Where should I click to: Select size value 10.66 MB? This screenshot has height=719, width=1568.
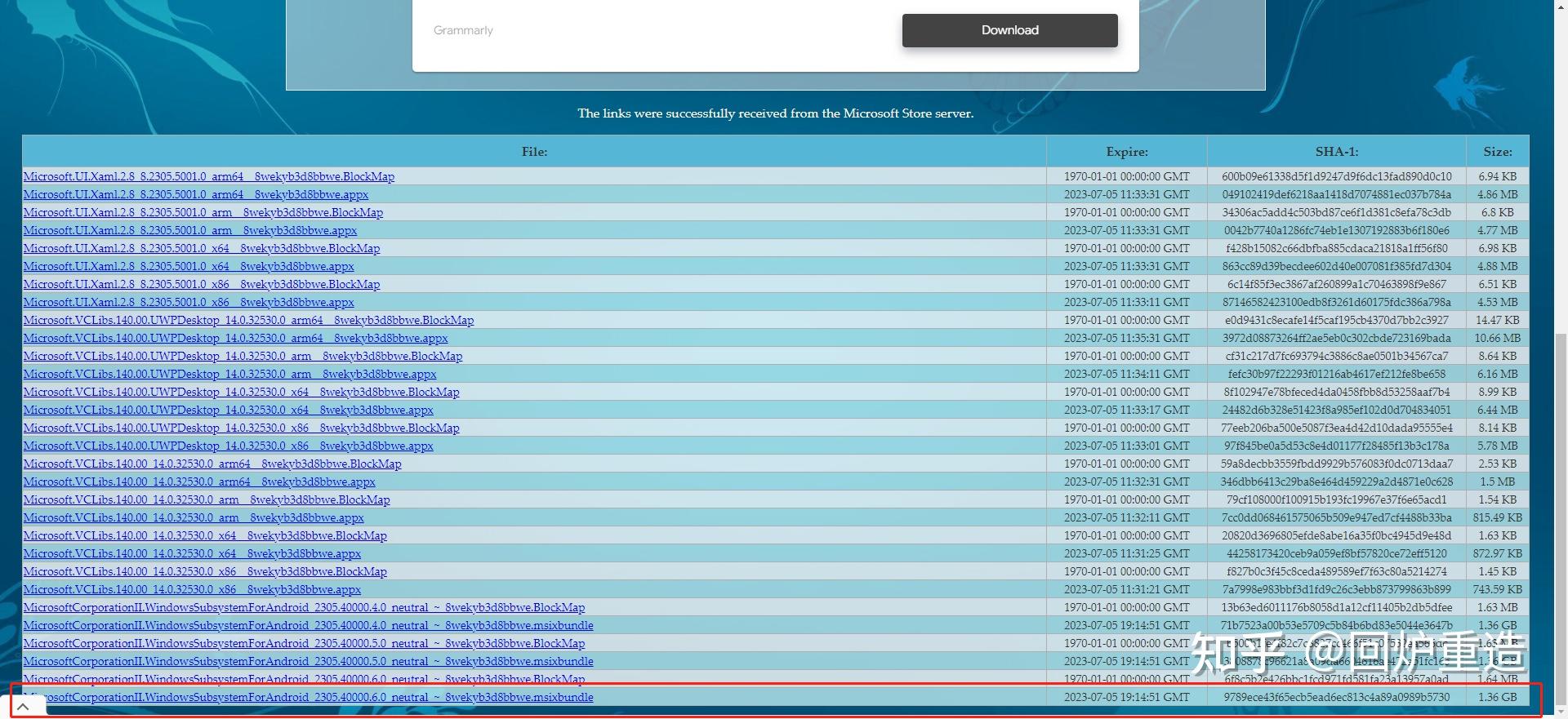pyautogui.click(x=1498, y=338)
